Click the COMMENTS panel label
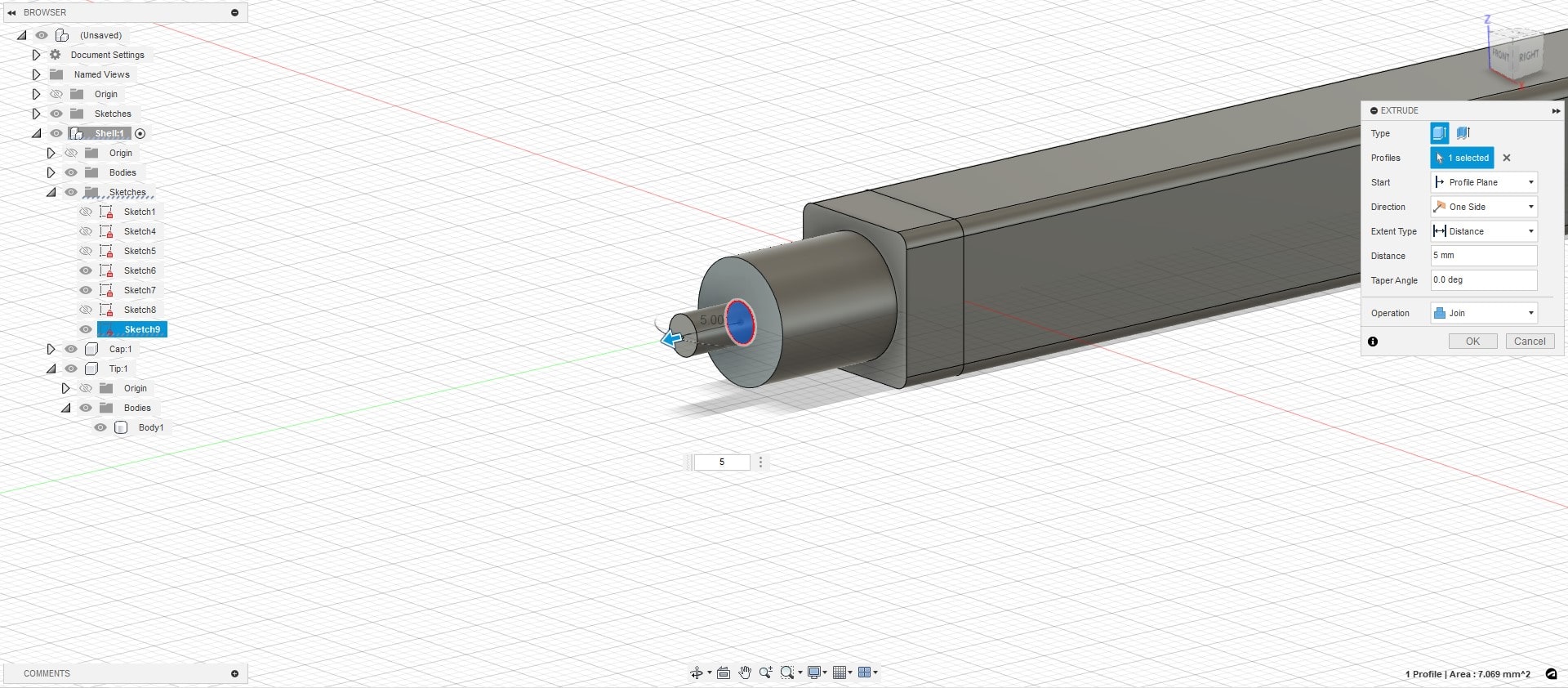Image resolution: width=1568 pixels, height=688 pixels. pos(47,673)
